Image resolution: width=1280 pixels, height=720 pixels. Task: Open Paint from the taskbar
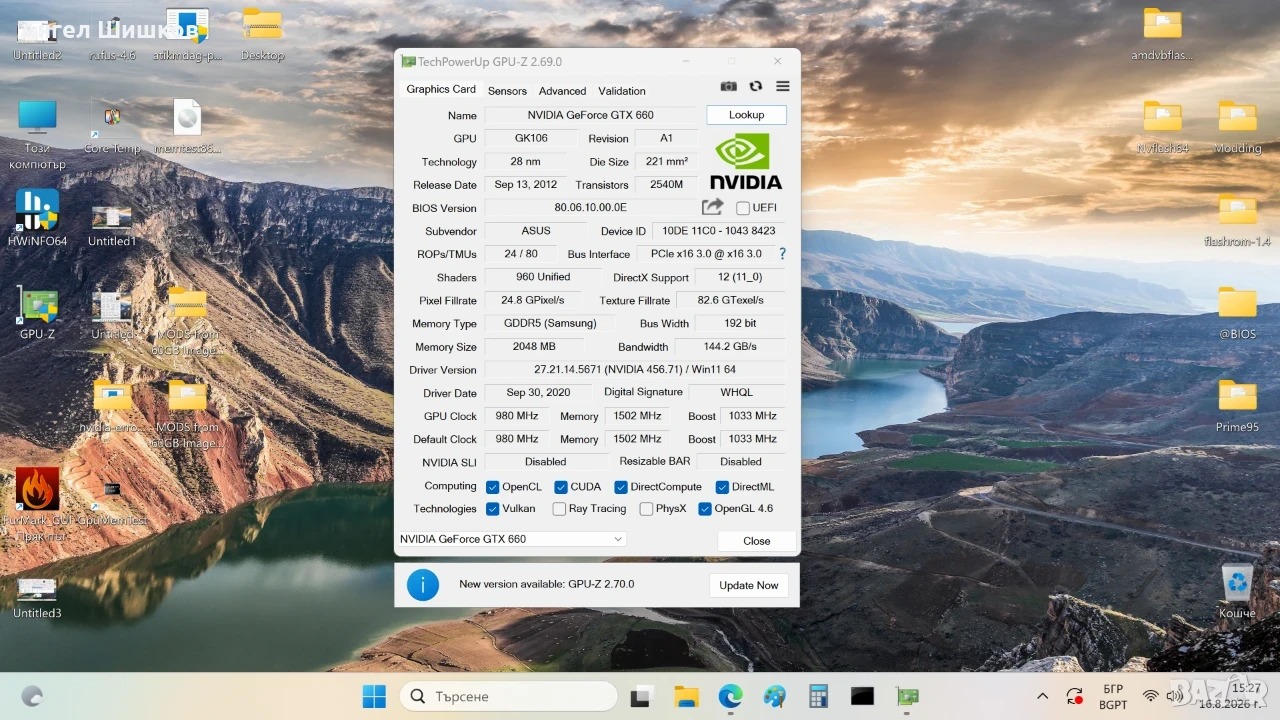tap(774, 696)
